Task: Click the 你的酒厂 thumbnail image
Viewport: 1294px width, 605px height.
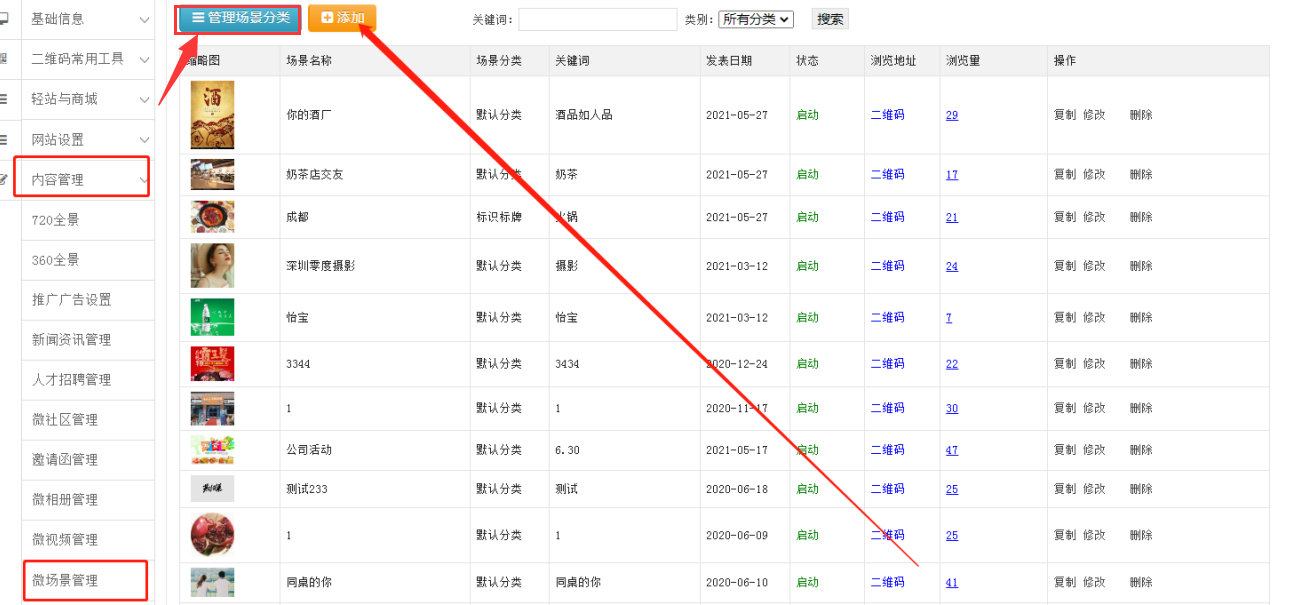Action: click(x=212, y=115)
